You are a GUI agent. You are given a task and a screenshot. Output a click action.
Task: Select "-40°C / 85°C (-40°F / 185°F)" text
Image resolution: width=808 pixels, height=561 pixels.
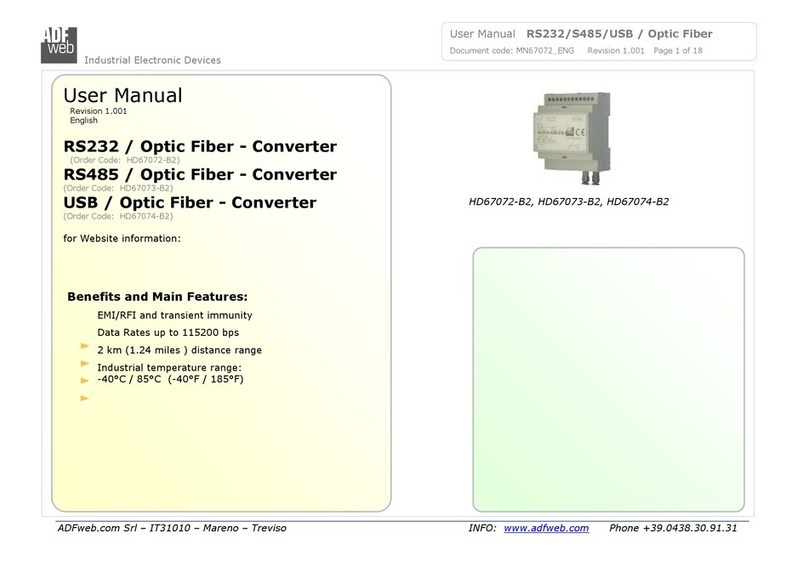[x=170, y=380]
